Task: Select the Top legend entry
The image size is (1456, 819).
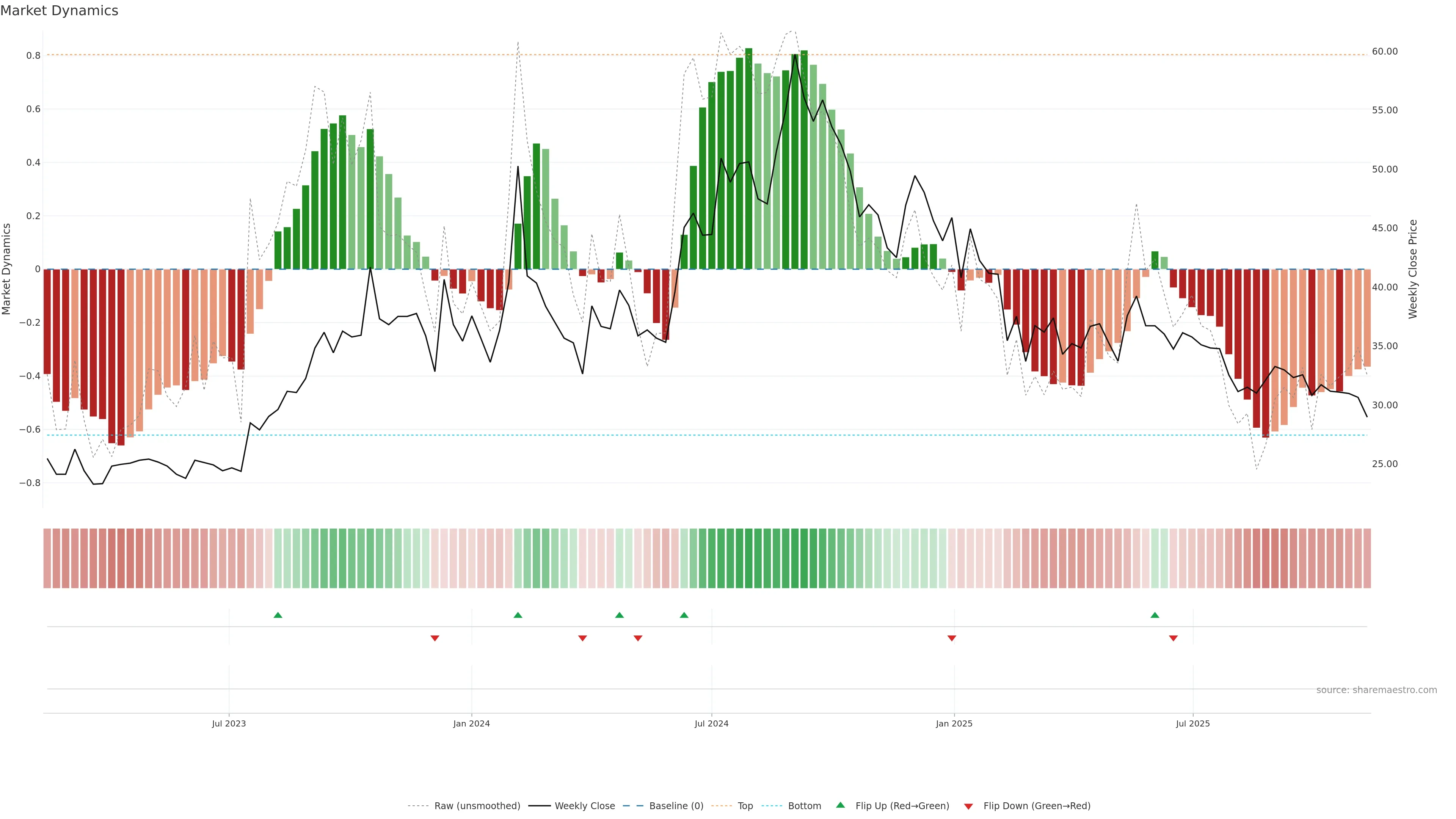Action: (x=745, y=806)
